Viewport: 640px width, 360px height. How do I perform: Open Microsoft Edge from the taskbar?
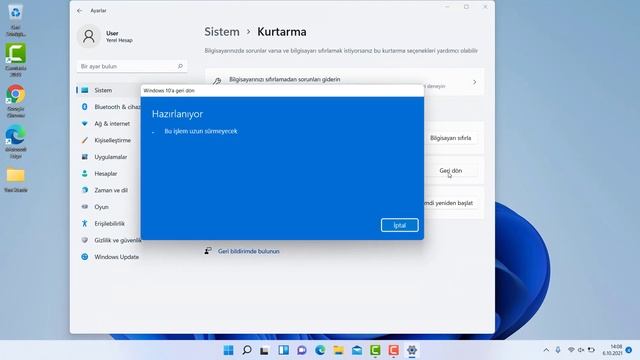pos(320,350)
